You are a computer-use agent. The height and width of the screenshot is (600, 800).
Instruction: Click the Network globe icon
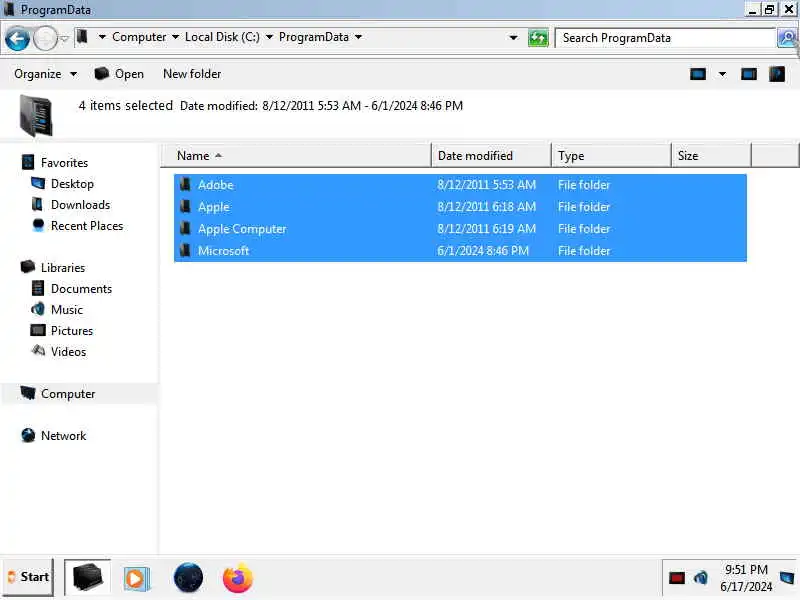click(28, 435)
